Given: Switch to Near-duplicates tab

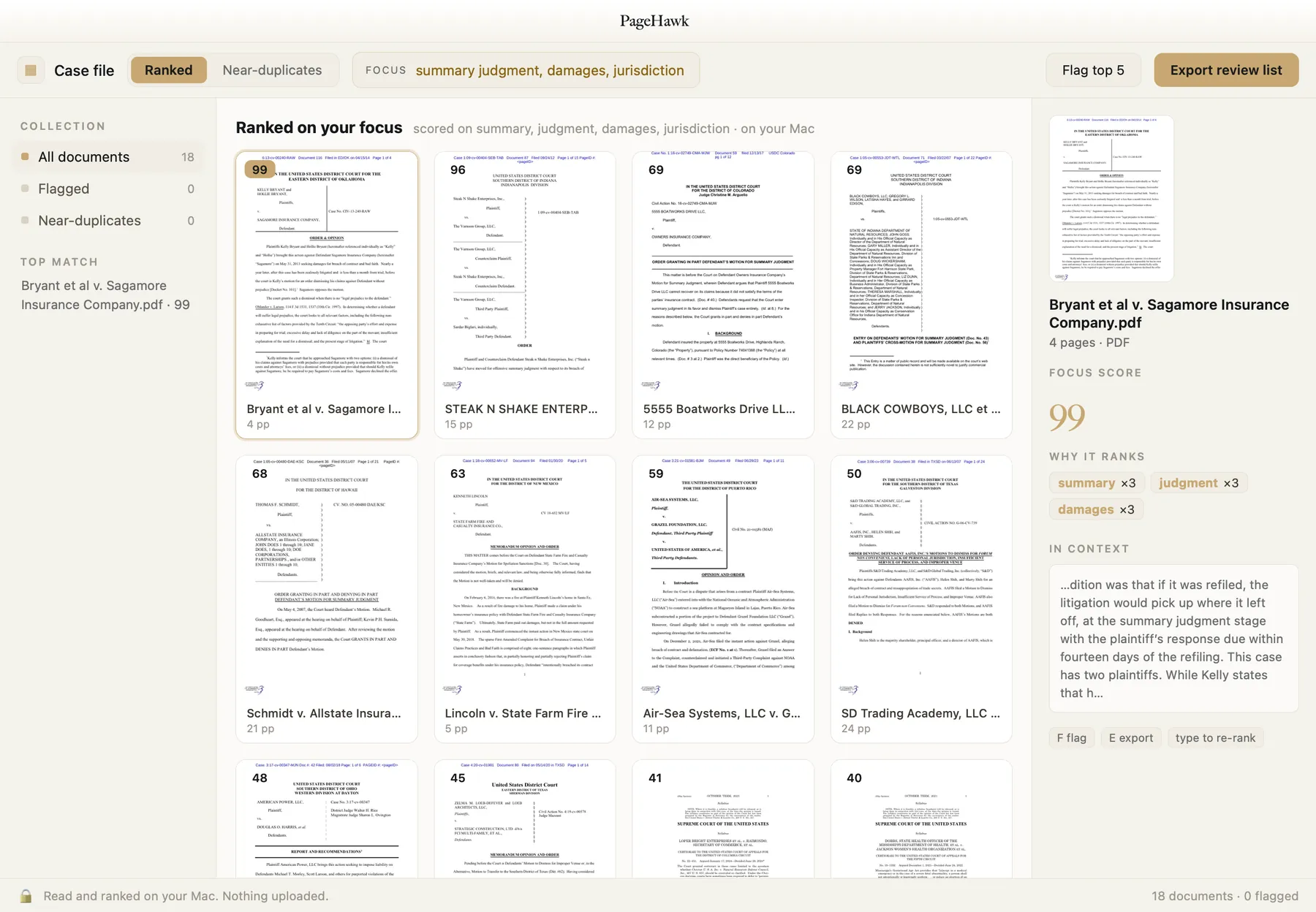Looking at the screenshot, I should click(x=272, y=70).
